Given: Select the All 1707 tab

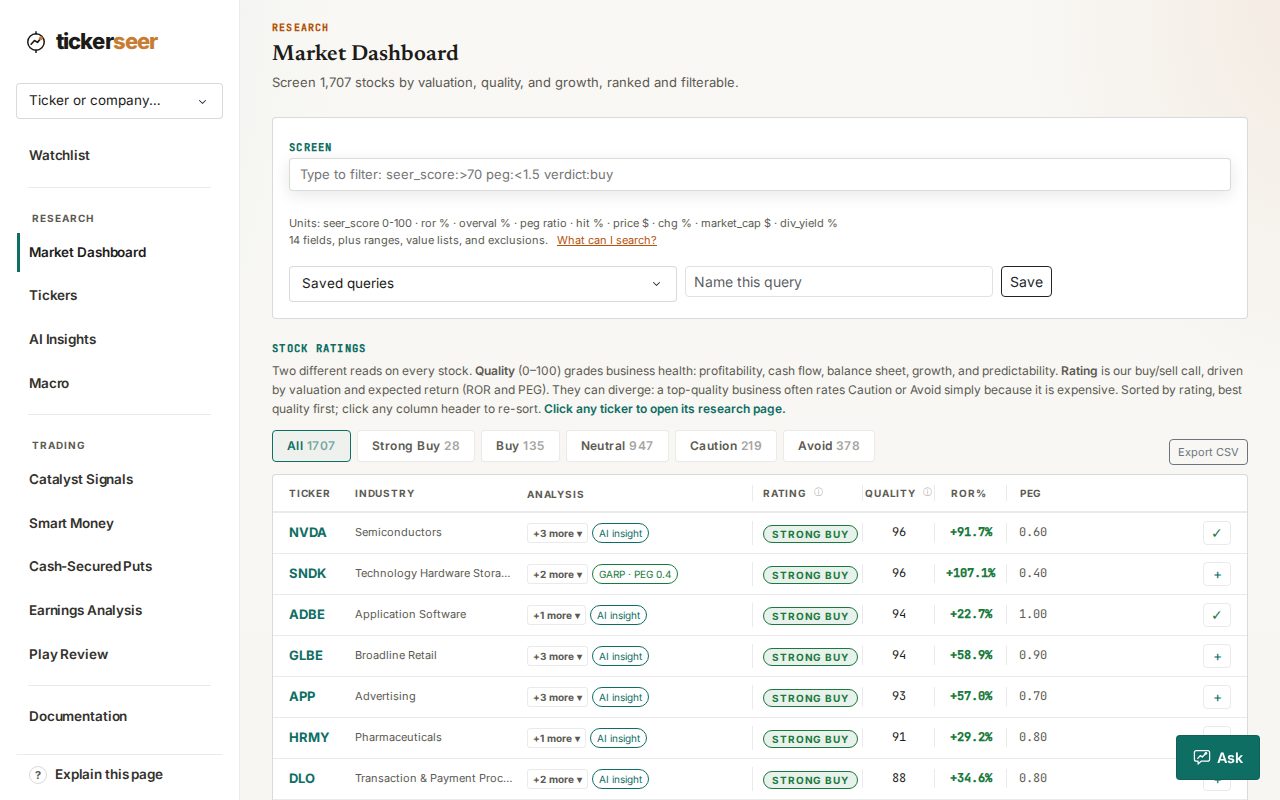Looking at the screenshot, I should [311, 446].
